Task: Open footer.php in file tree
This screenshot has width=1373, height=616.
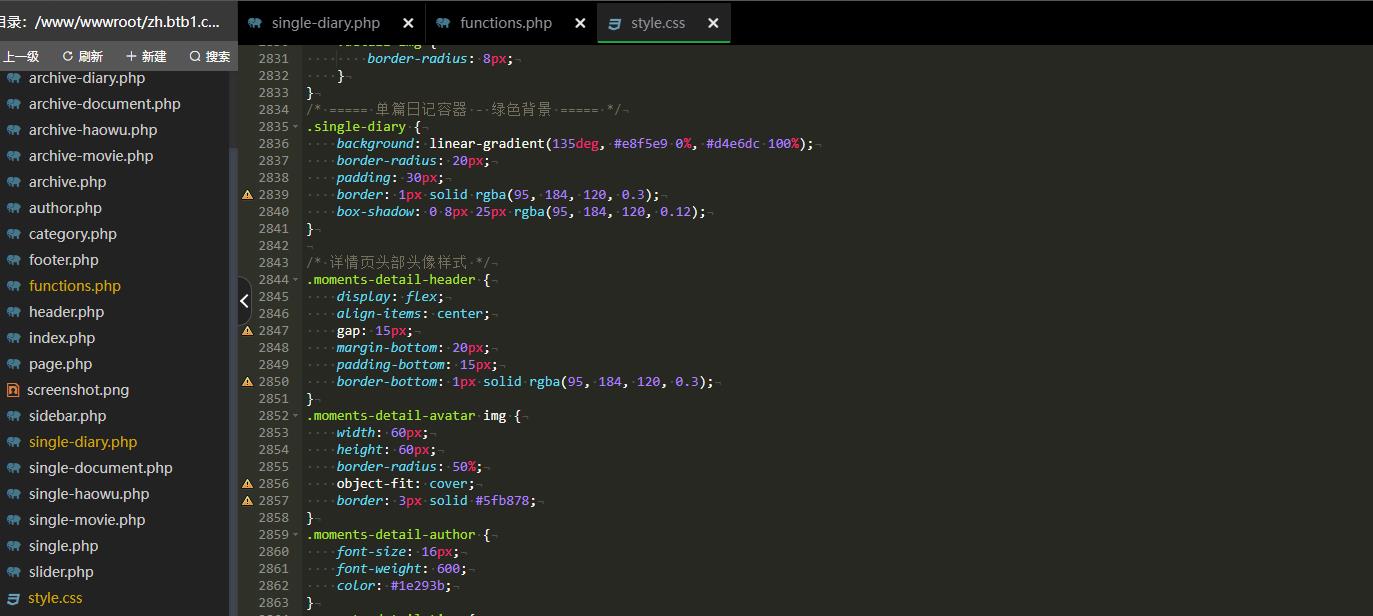Action: [63, 260]
